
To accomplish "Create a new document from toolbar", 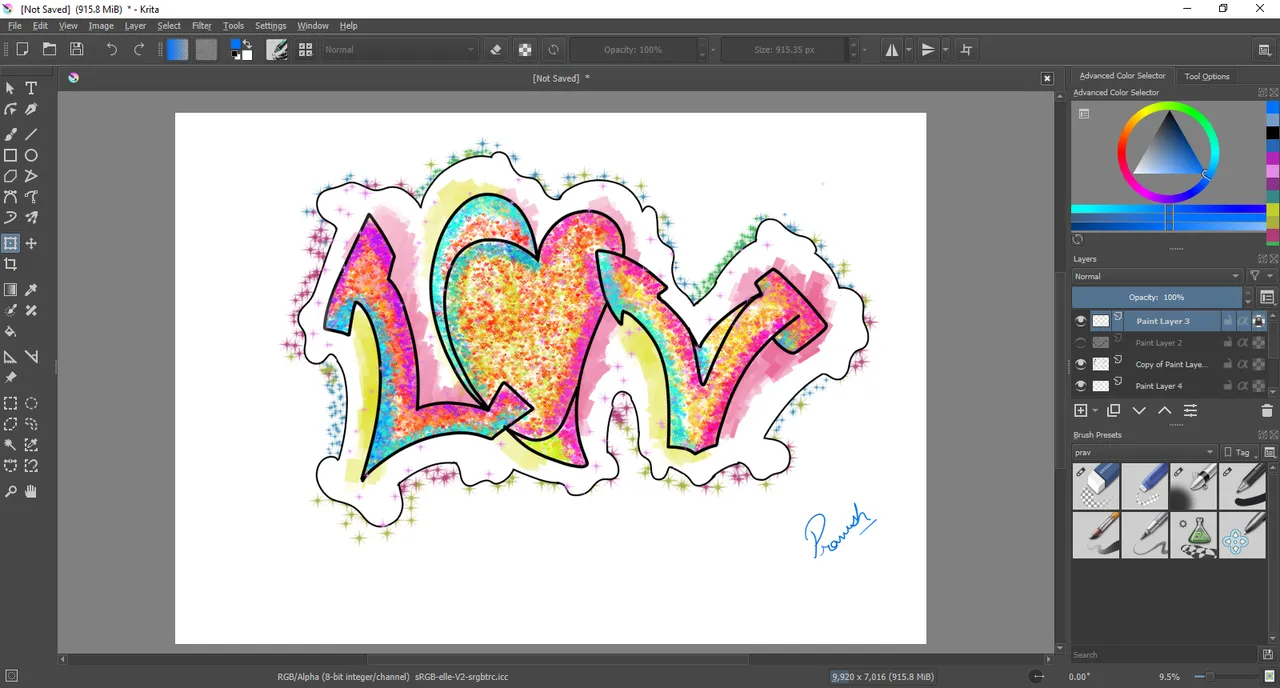I will [x=22, y=49].
